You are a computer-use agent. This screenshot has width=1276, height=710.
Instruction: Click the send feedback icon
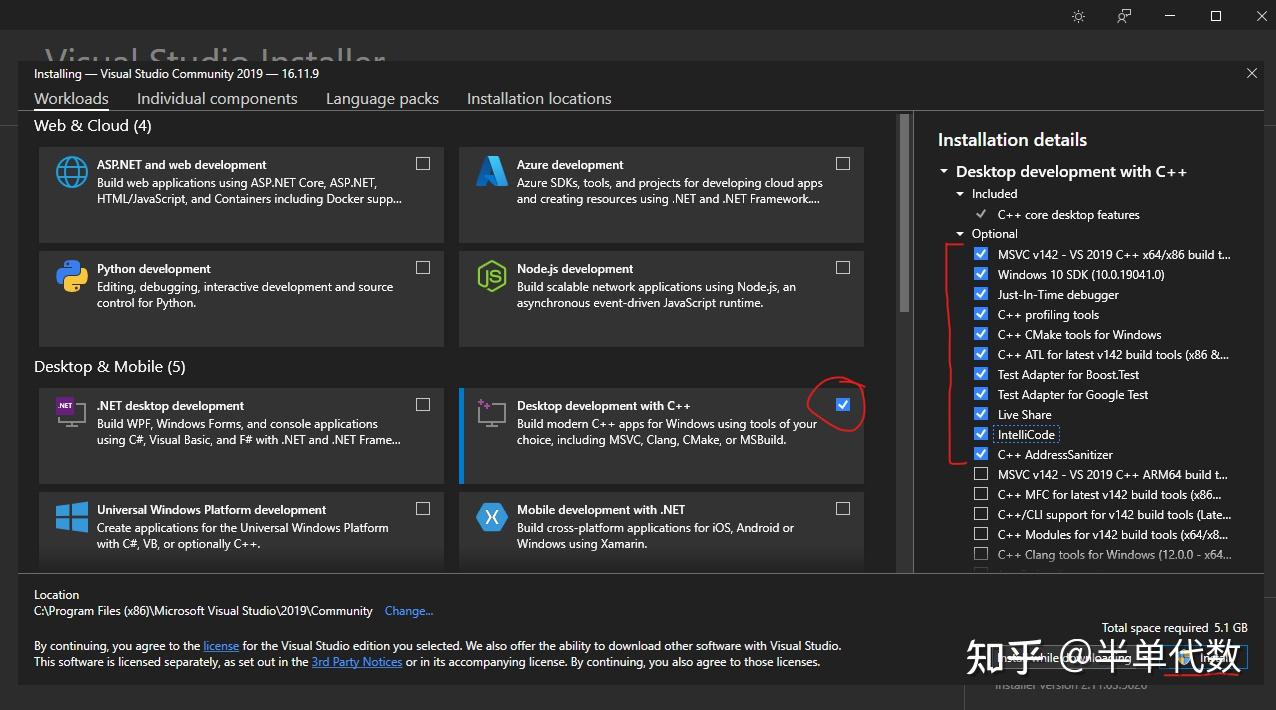tap(1123, 16)
